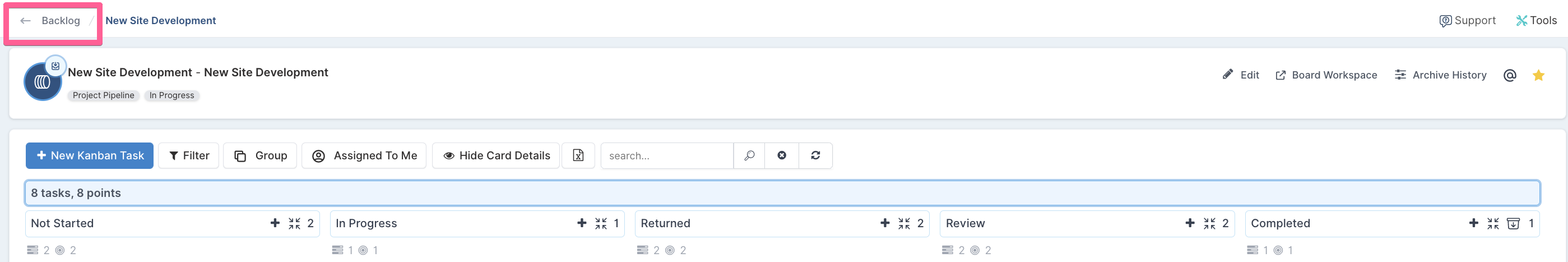Image resolution: width=1568 pixels, height=262 pixels.
Task: Click the New Kanban Task button
Action: (90, 155)
